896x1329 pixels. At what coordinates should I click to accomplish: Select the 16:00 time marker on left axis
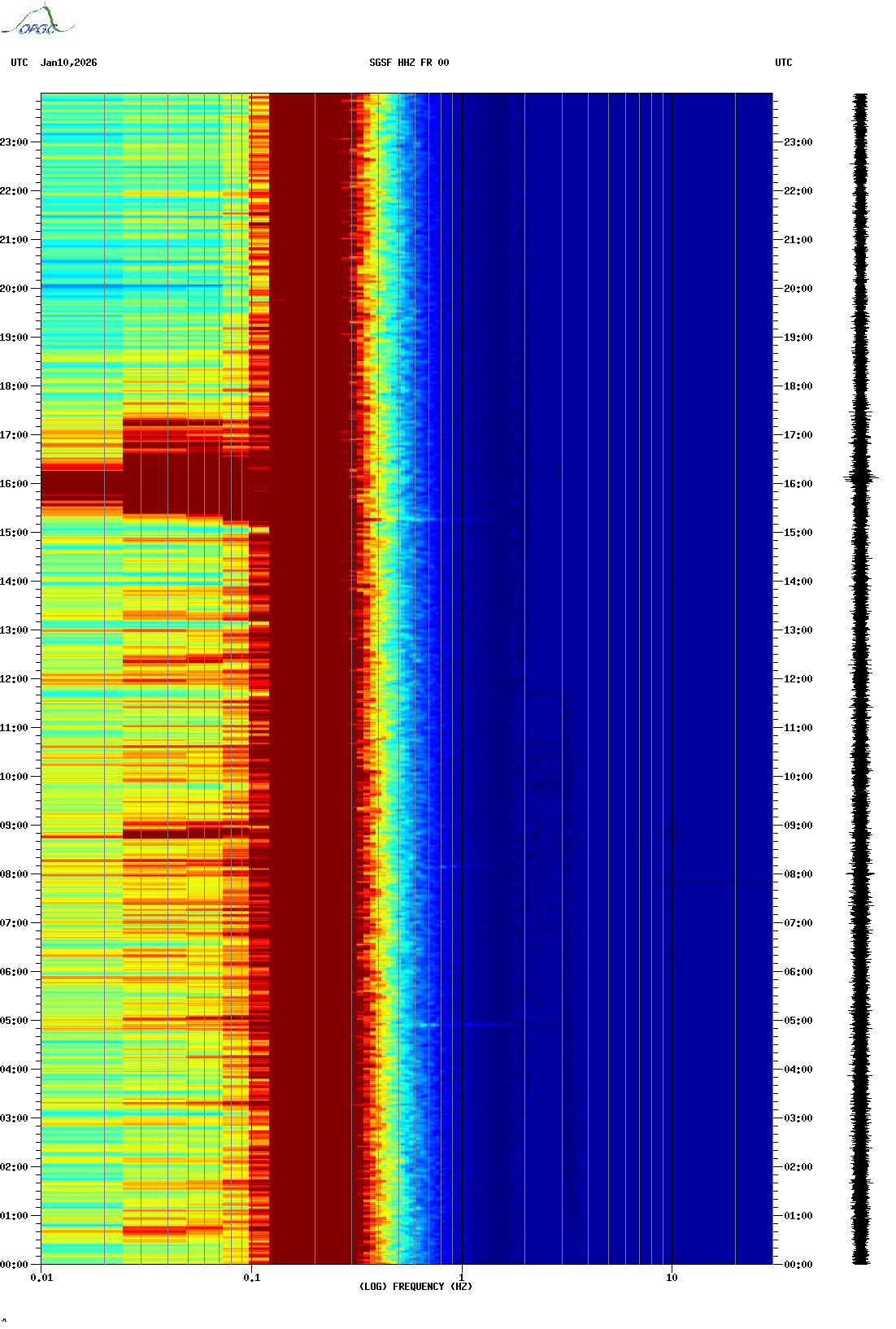point(14,484)
